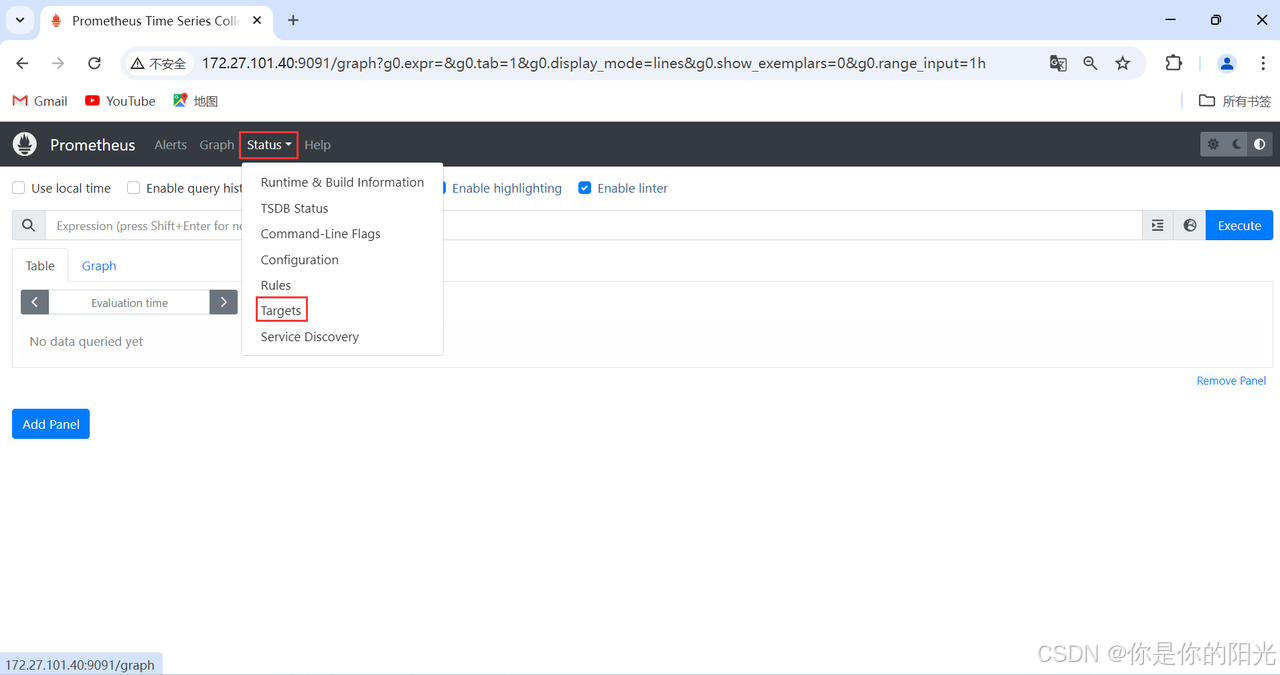Step evaluation time backward
The width and height of the screenshot is (1280, 675).
(x=35, y=302)
